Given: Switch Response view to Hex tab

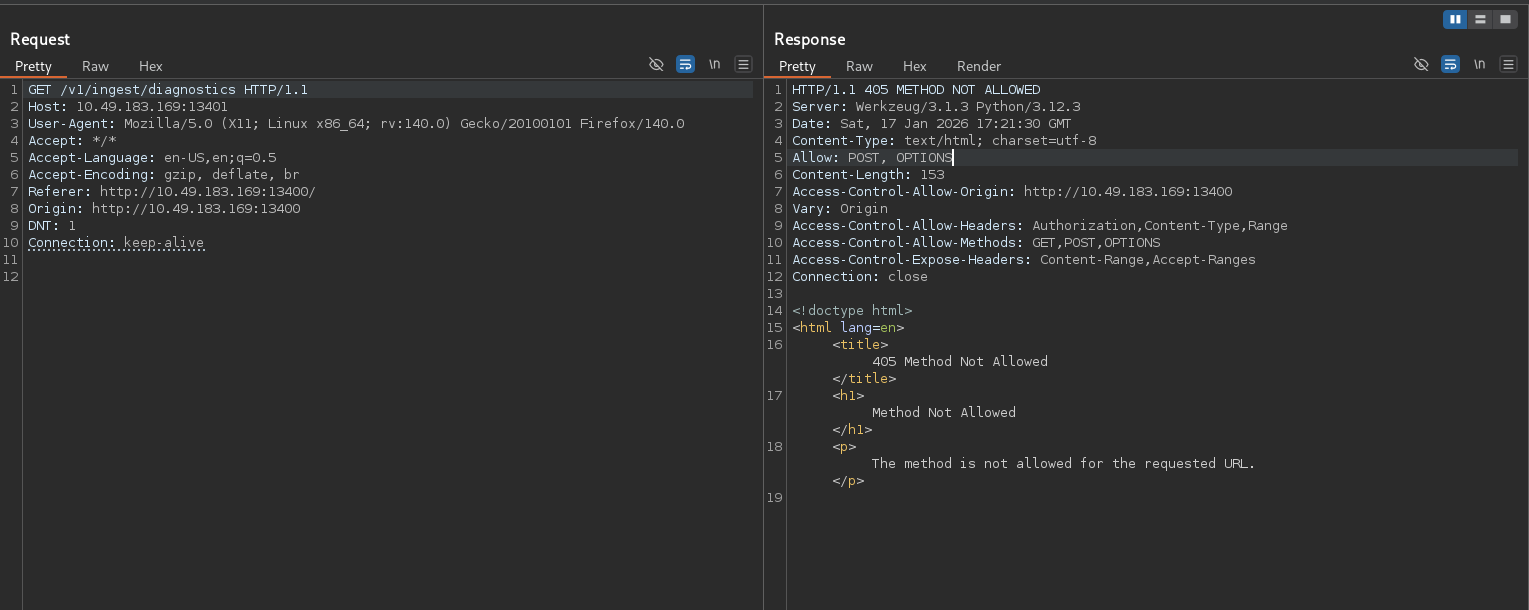Looking at the screenshot, I should click(914, 66).
